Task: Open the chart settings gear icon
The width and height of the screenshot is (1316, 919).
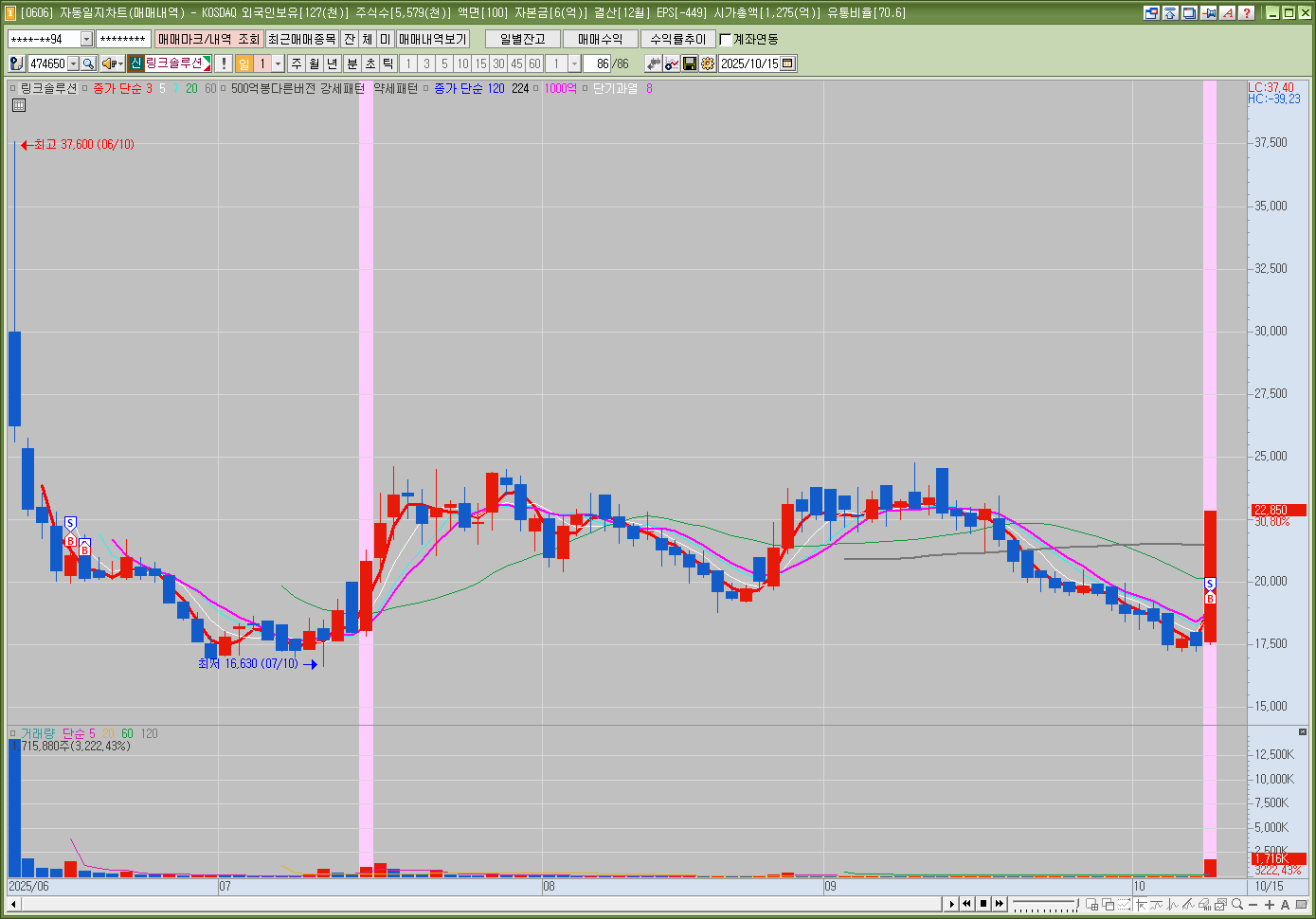Action: tap(707, 63)
